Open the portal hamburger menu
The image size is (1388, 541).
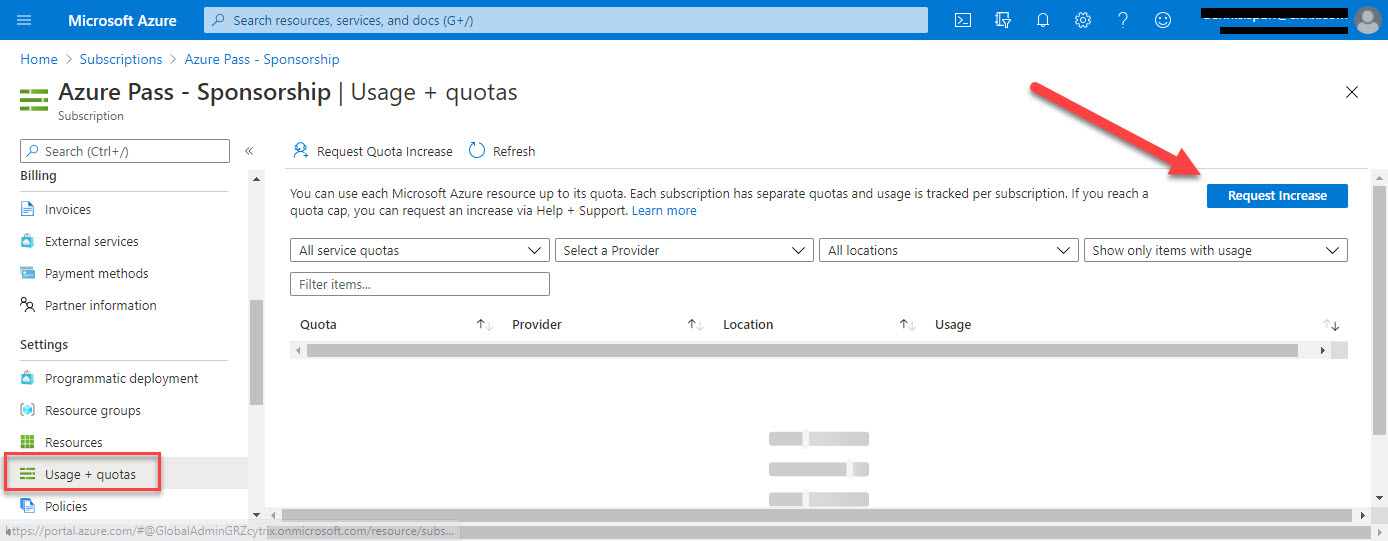24,20
